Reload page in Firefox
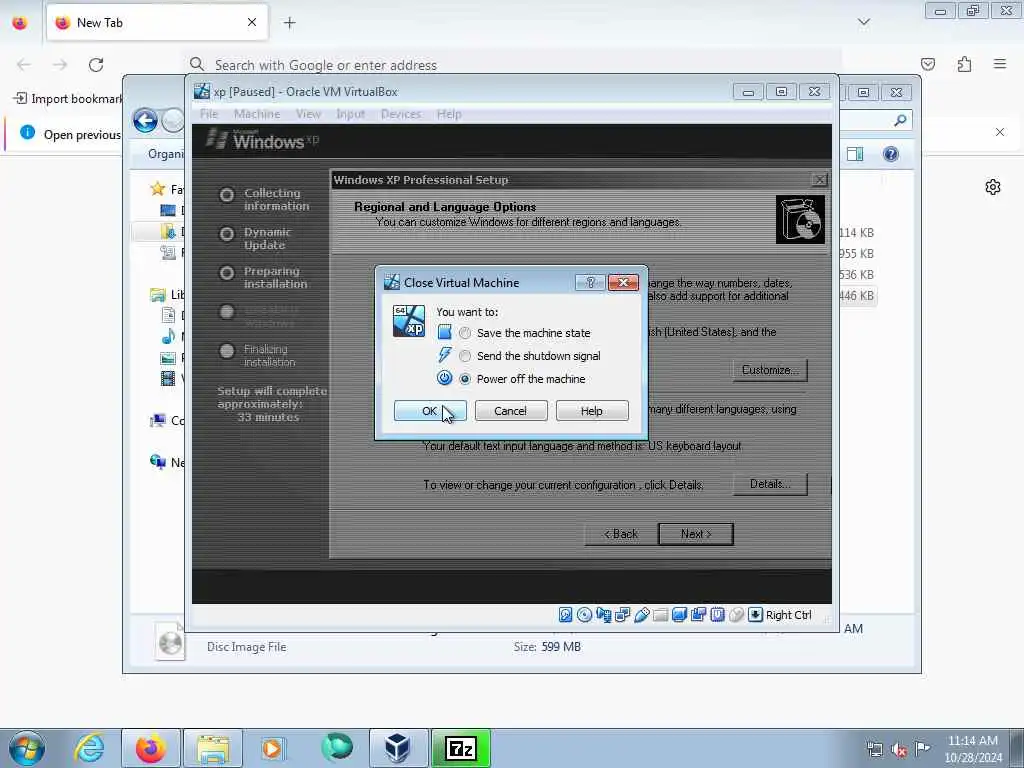Screen dimensions: 1024x768 [x=96, y=65]
